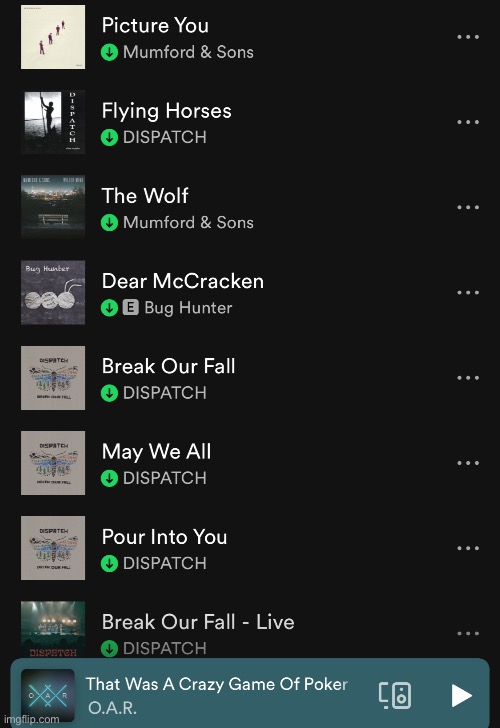Open three-dot menu for Dear McCracken
Viewport: 500px width, 728px height.
(468, 292)
